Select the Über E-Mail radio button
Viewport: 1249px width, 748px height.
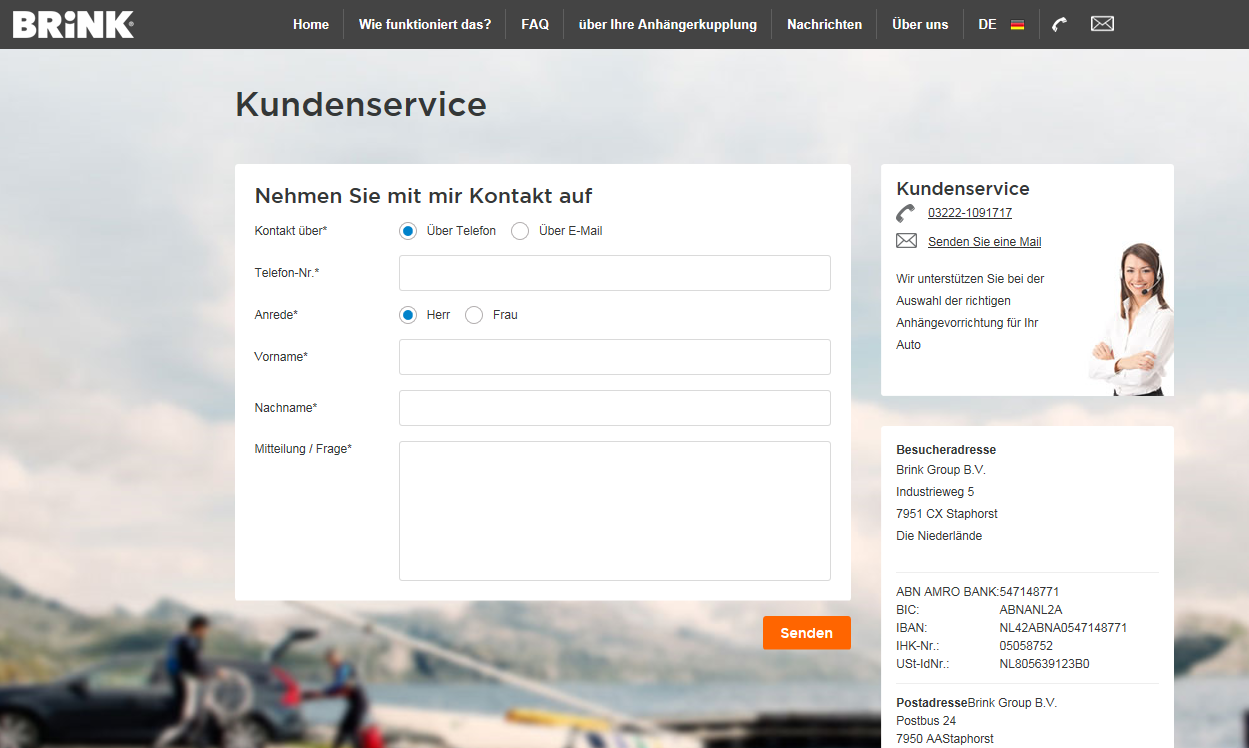click(520, 231)
